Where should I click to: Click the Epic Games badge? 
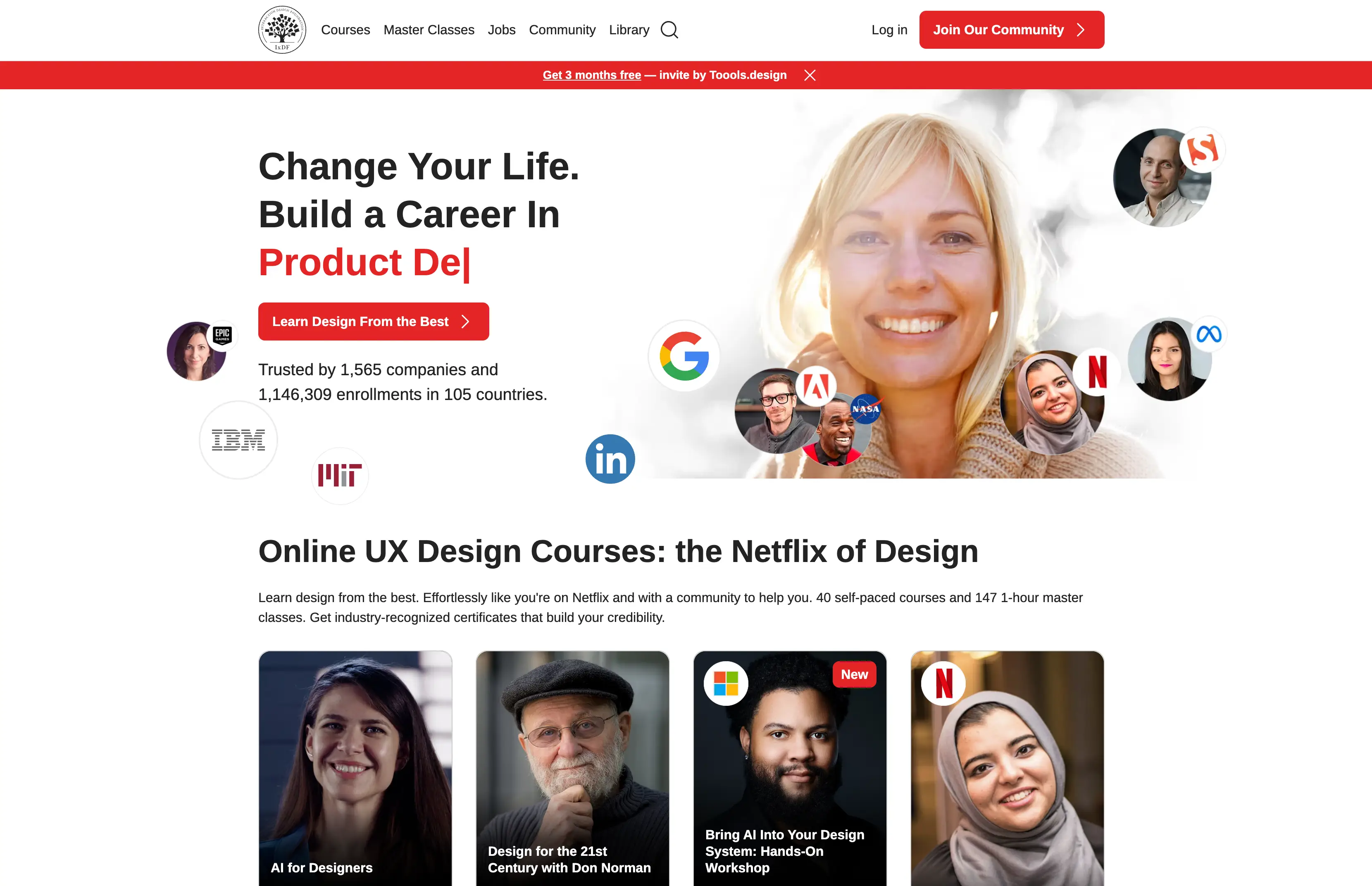coord(222,336)
